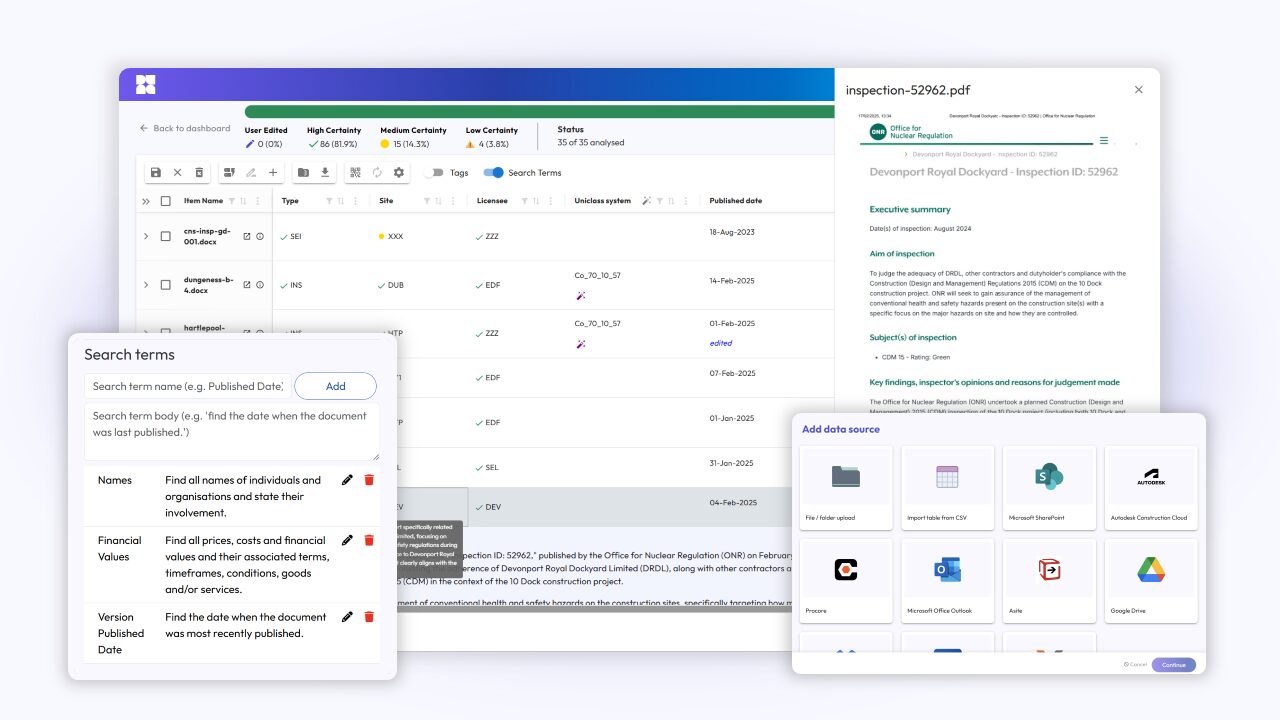Viewport: 1280px width, 720px height.
Task: Click the trash delete icon in the toolbar
Action: click(x=199, y=173)
